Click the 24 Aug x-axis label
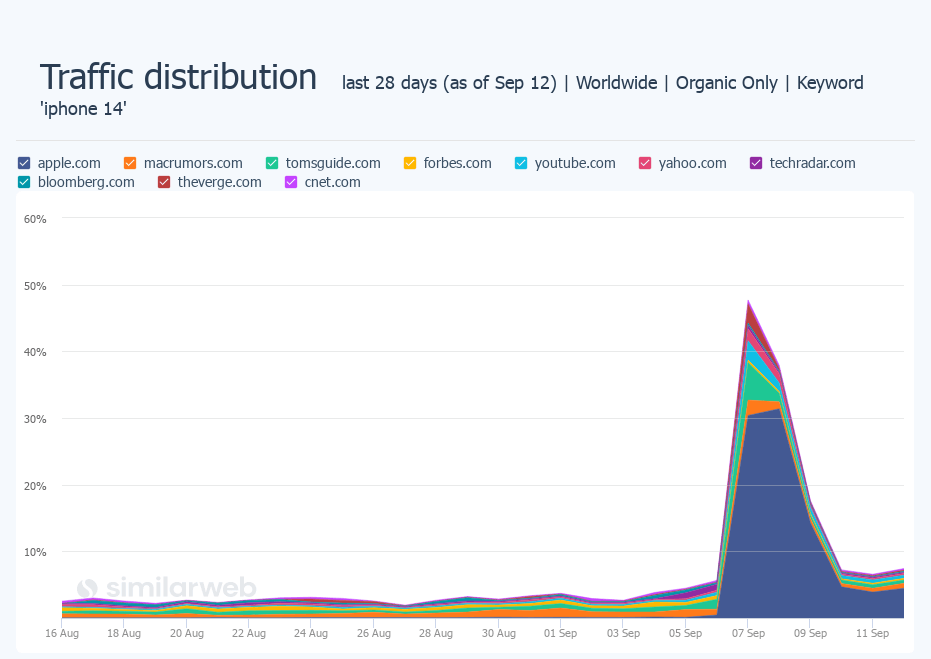This screenshot has width=931, height=659. 311,633
